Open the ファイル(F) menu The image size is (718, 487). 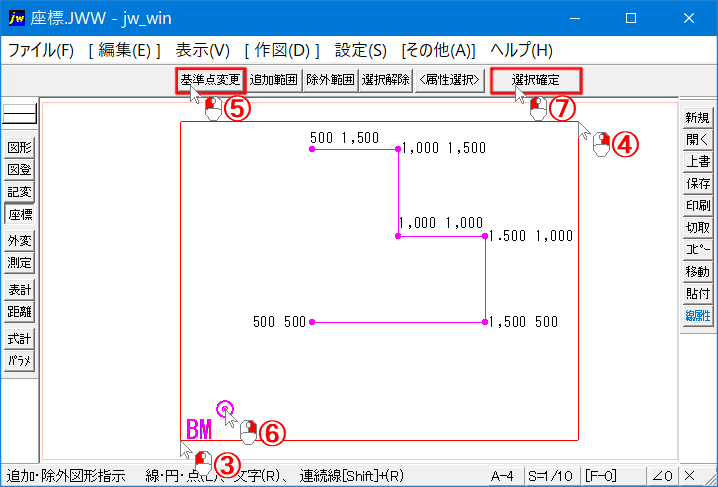41,50
